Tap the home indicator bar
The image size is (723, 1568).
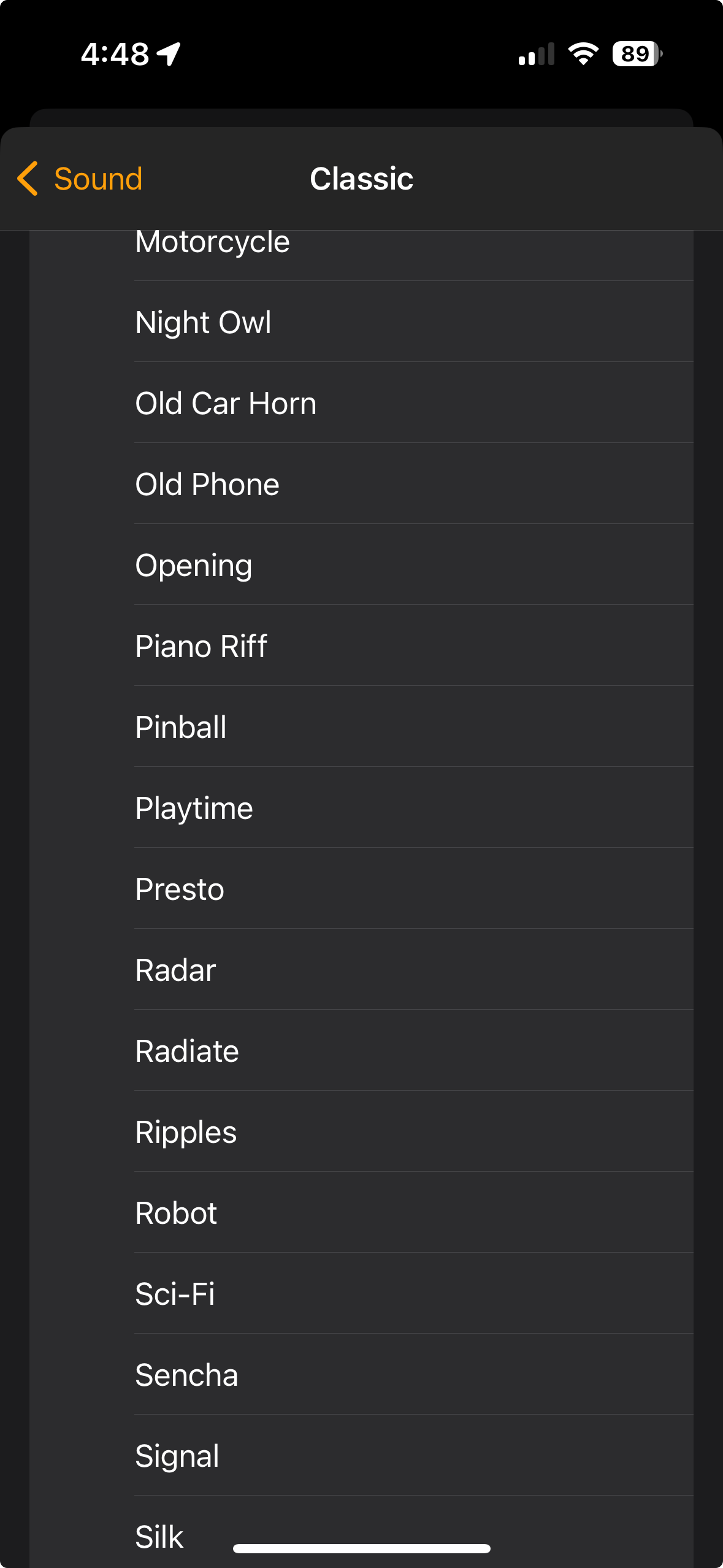tap(361, 1548)
